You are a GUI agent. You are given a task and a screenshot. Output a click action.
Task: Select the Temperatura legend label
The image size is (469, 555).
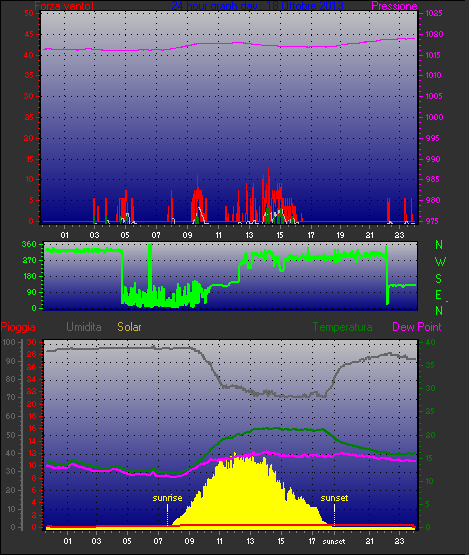(x=342, y=327)
